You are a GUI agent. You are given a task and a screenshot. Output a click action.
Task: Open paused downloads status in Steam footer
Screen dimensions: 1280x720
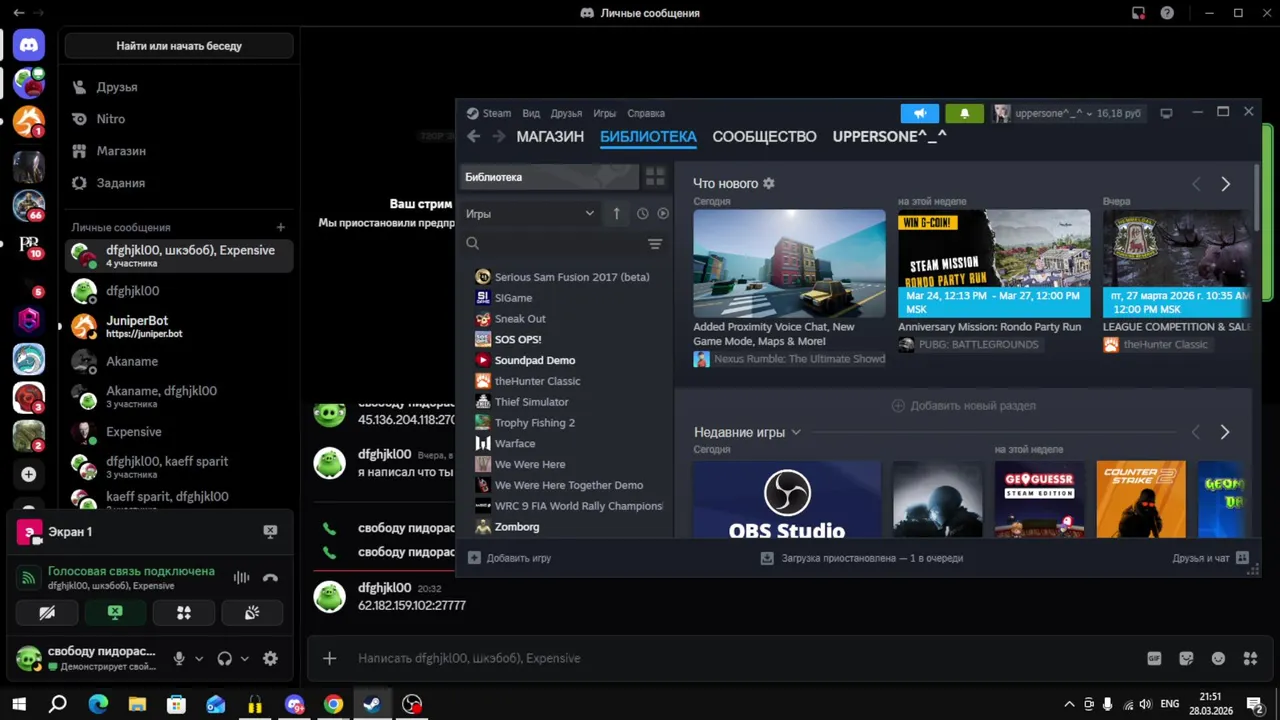861,558
